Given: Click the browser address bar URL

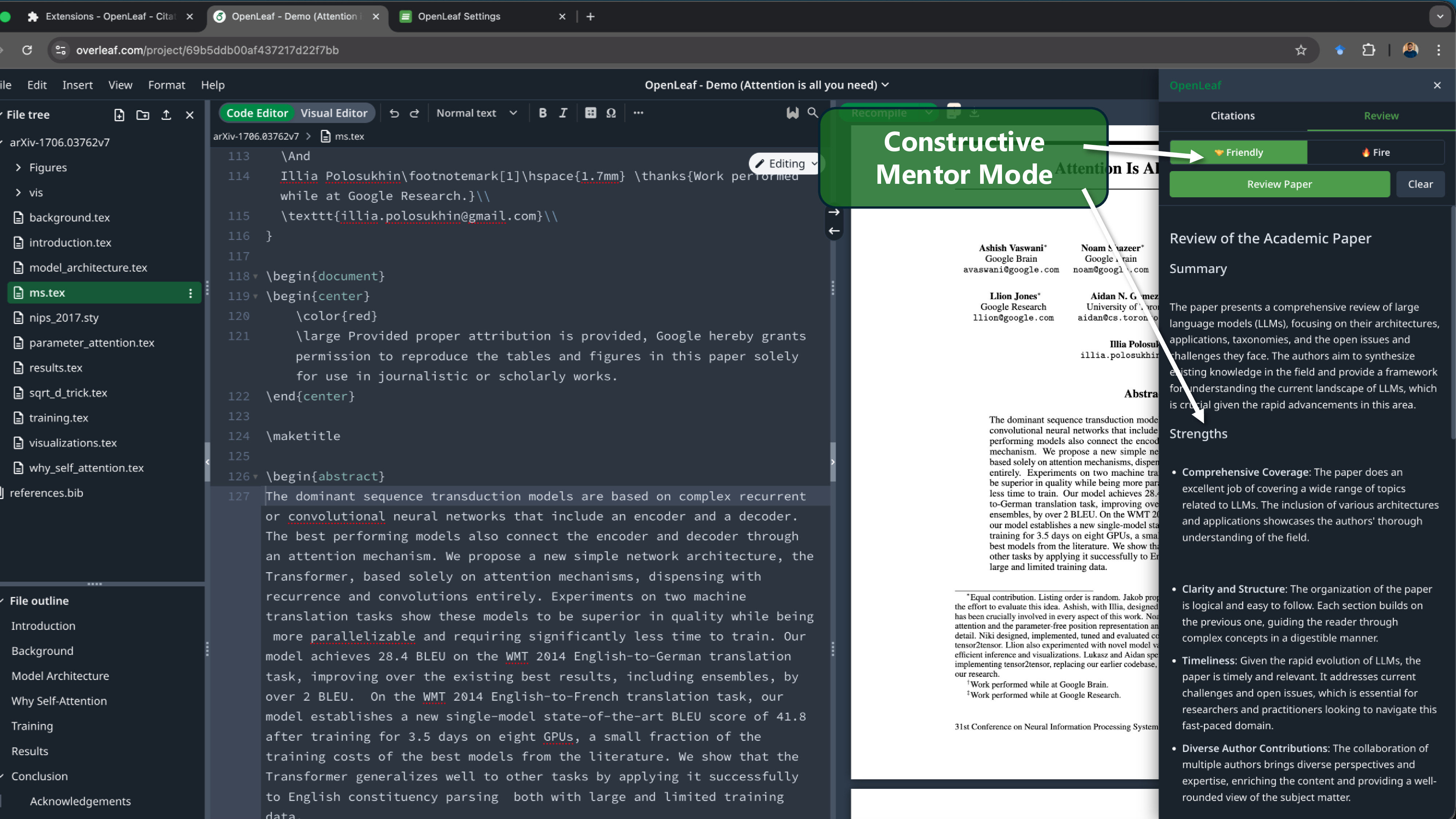Looking at the screenshot, I should (208, 50).
